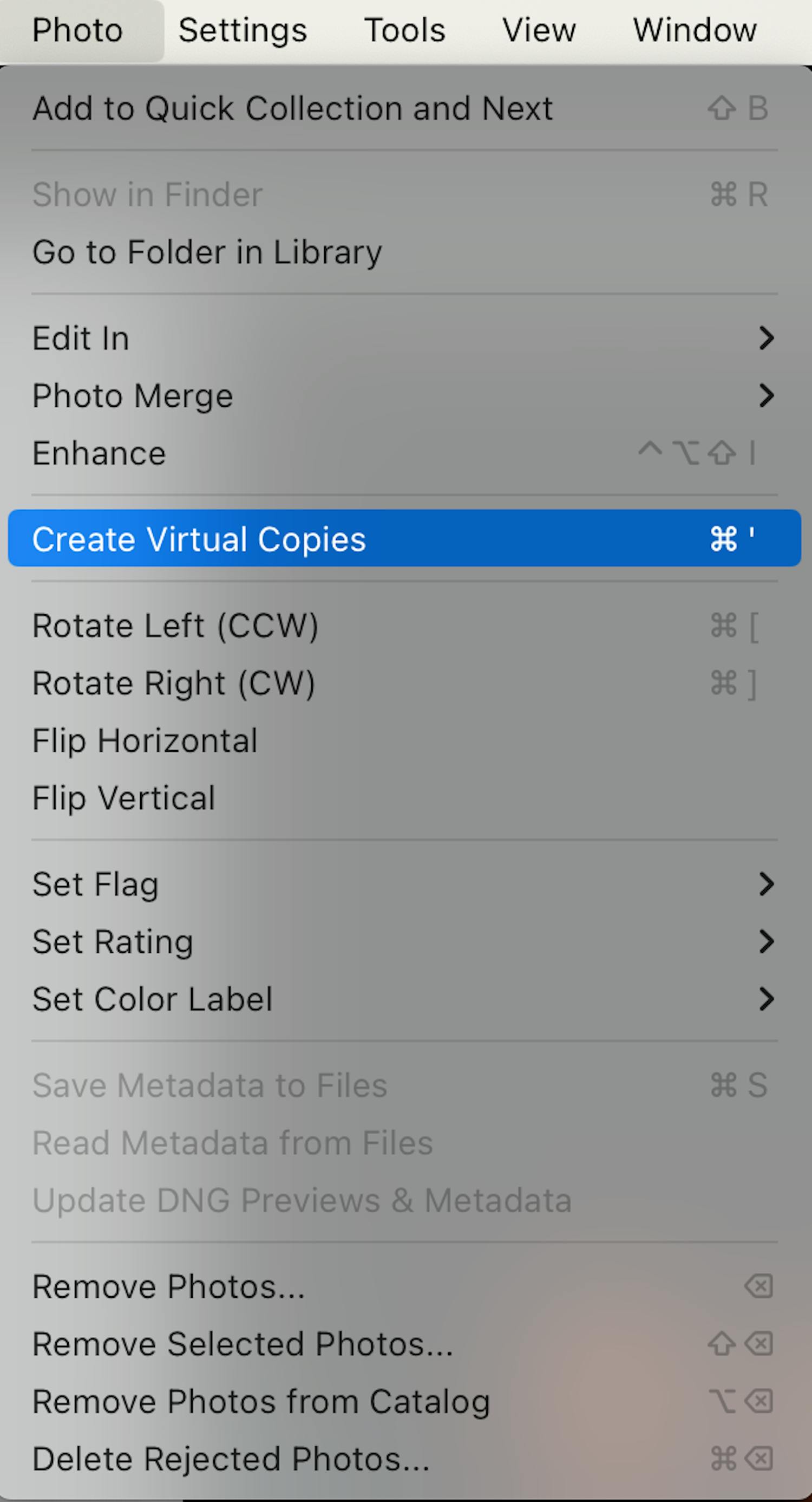Select Go to Folder in Library
Screen dimensions: 812x1502
(207, 252)
